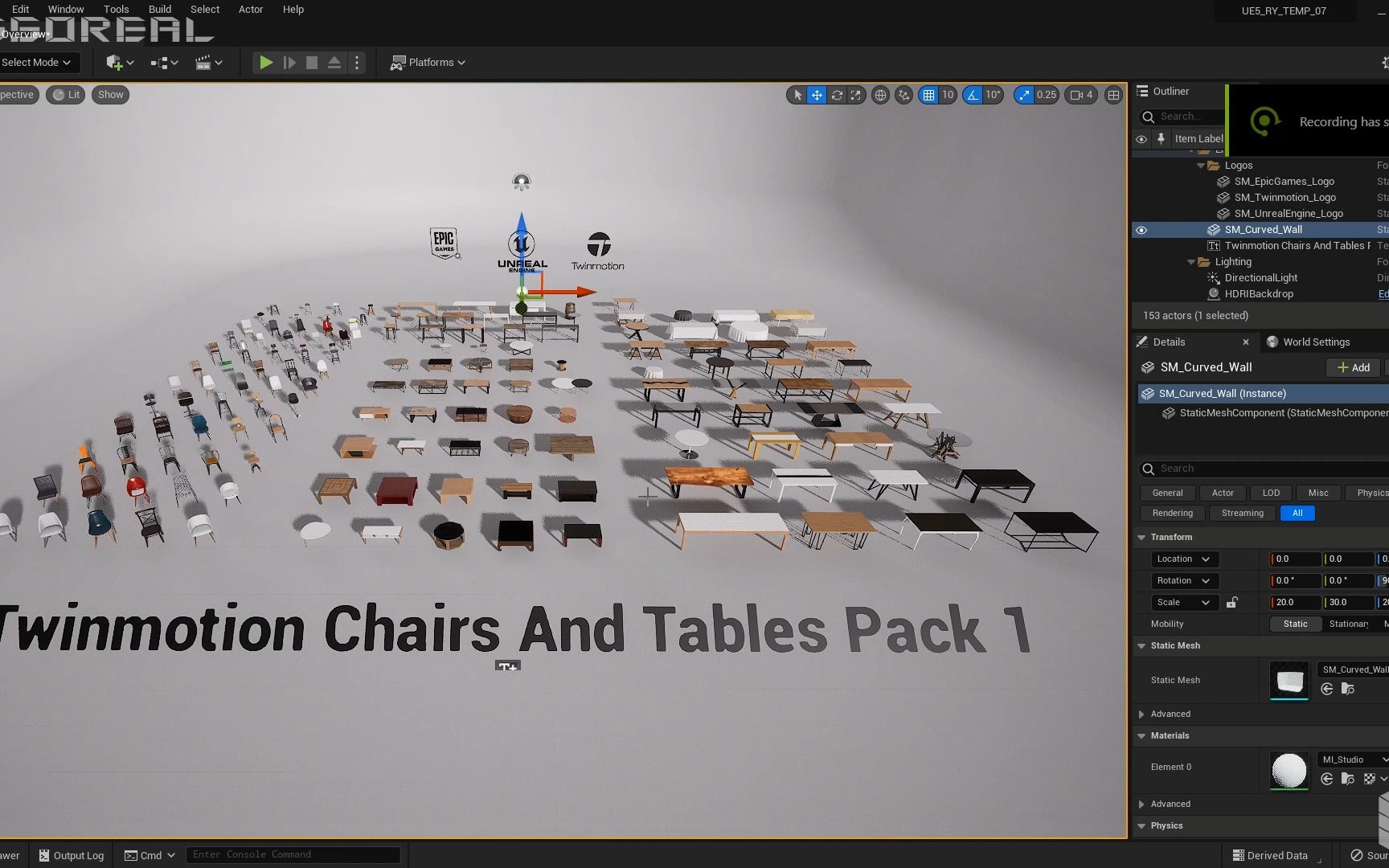Open the MI_Studio material dropdown
The height and width of the screenshot is (868, 1389).
[x=1354, y=759]
